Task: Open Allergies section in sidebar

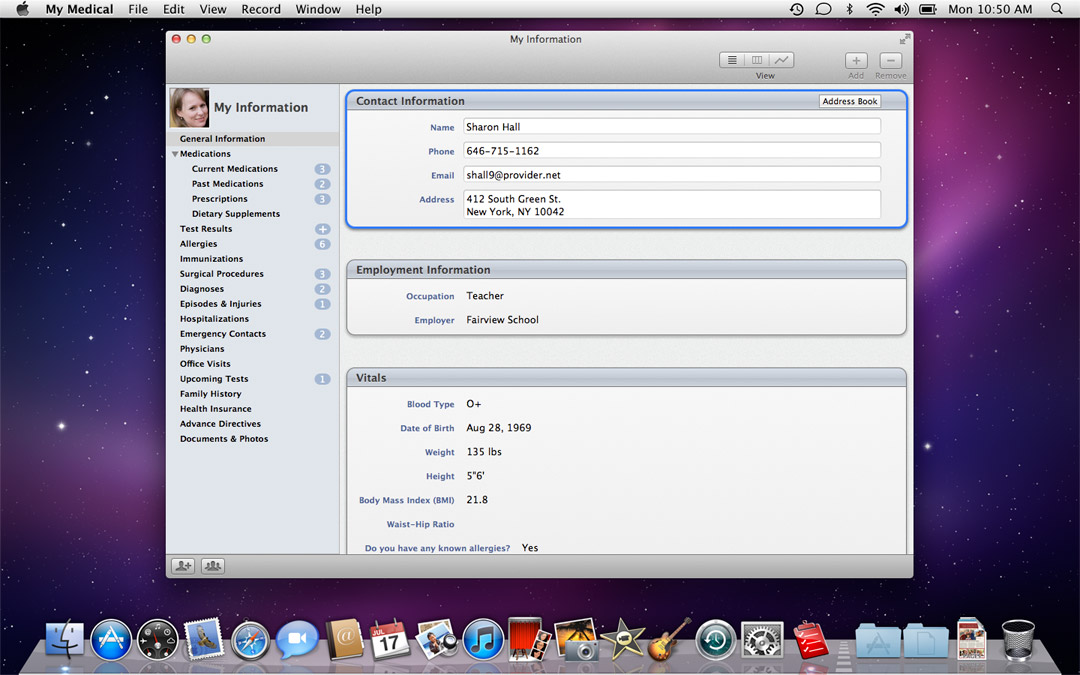Action: coord(198,244)
